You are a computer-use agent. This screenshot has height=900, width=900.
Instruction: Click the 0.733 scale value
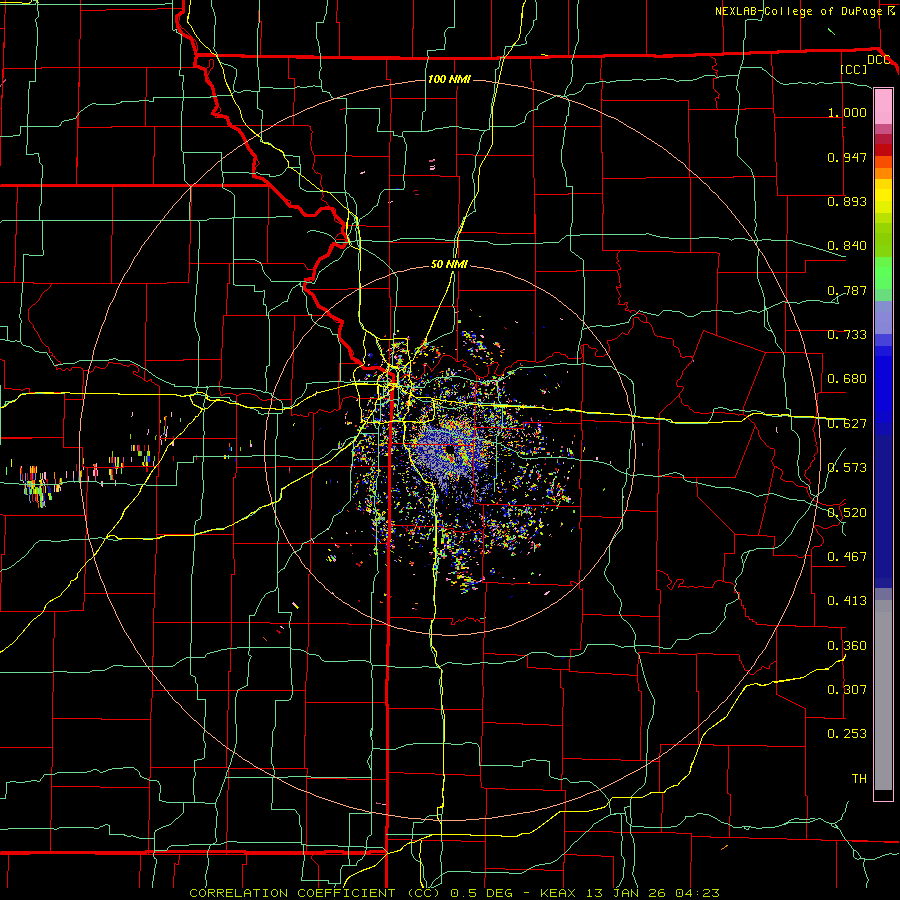847,335
